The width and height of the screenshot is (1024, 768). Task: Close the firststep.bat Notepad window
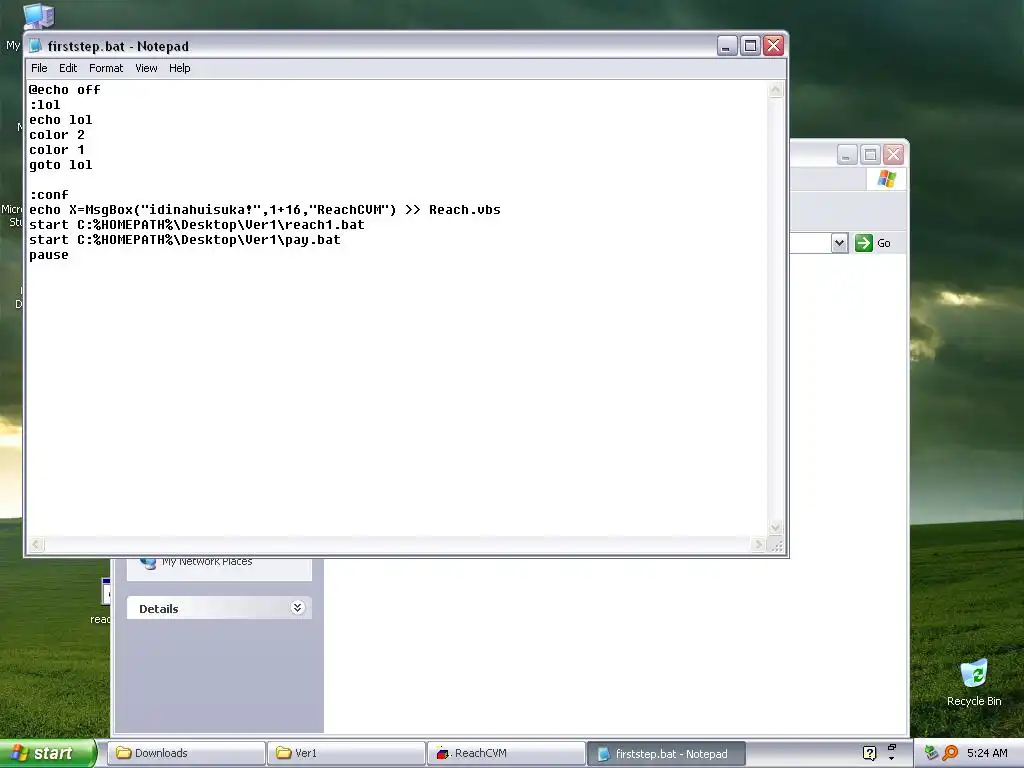coord(774,46)
